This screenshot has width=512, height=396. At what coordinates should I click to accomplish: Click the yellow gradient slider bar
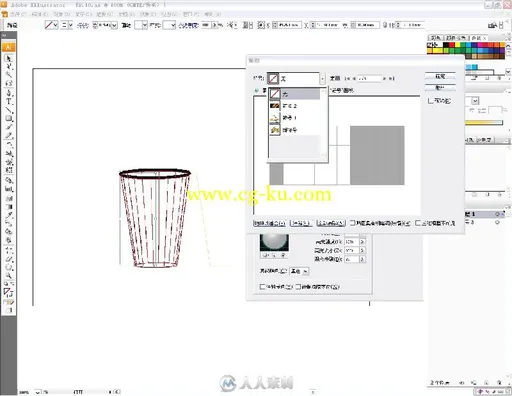(x=484, y=123)
